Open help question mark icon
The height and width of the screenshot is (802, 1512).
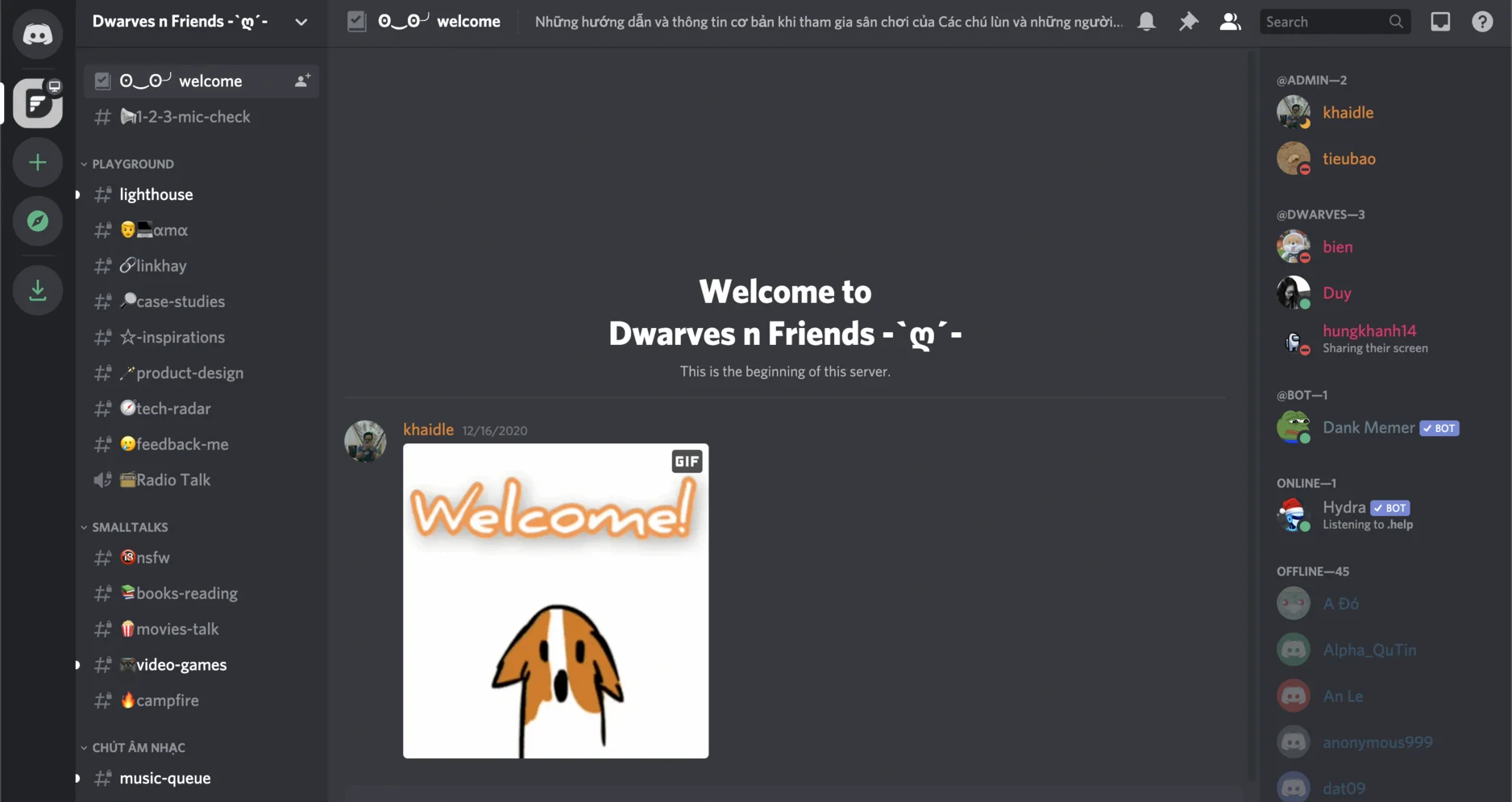pos(1482,22)
